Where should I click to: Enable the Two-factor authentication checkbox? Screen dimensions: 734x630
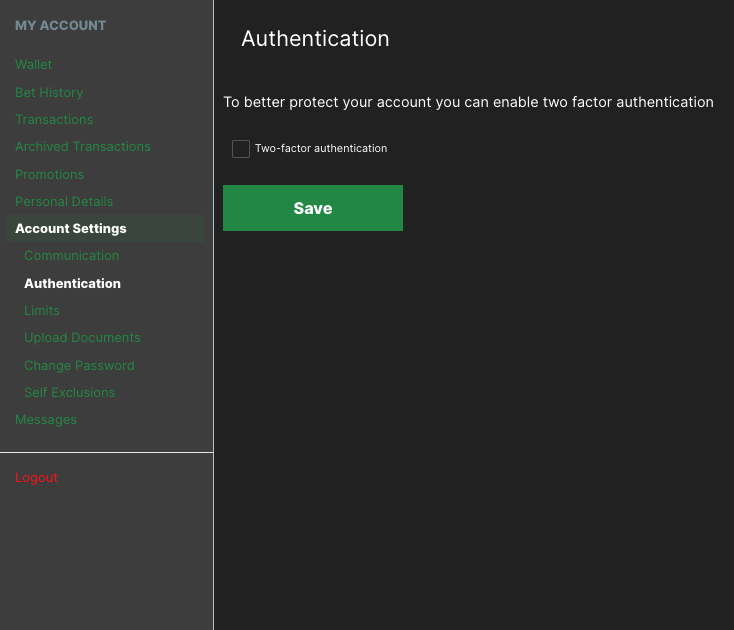[241, 149]
